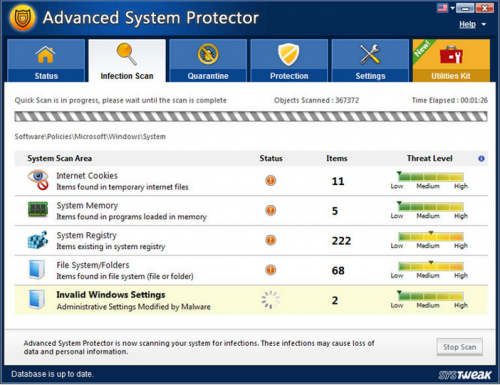This screenshot has height=385, width=500.
Task: Select the Invalid Windows Settings row title
Action: tap(111, 295)
